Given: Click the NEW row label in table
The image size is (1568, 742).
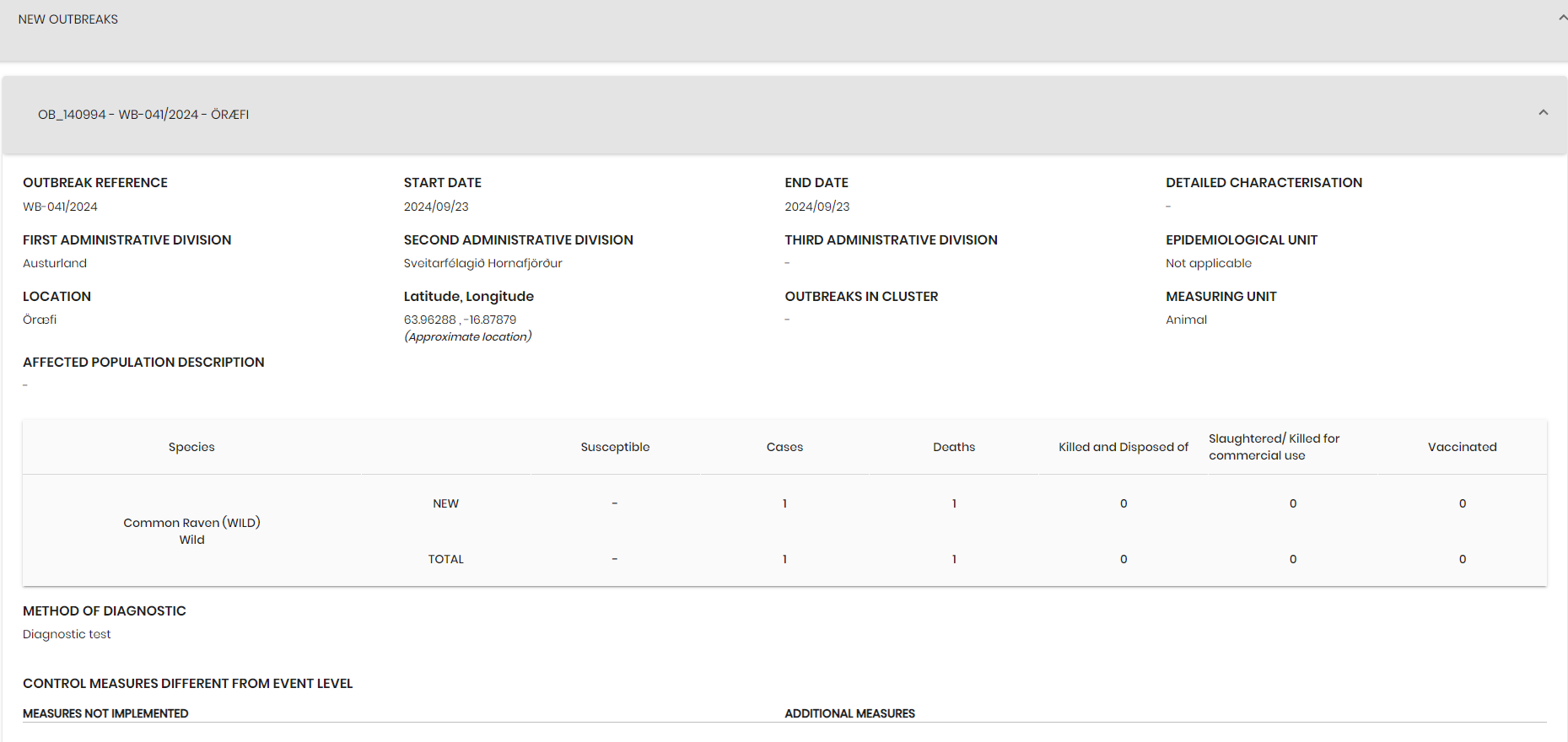Looking at the screenshot, I should coord(445,503).
